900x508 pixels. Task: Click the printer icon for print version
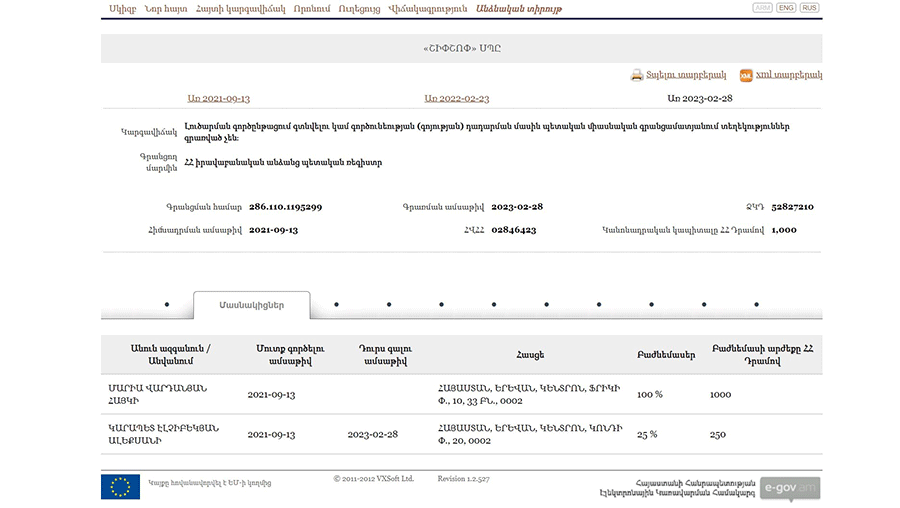click(x=637, y=75)
